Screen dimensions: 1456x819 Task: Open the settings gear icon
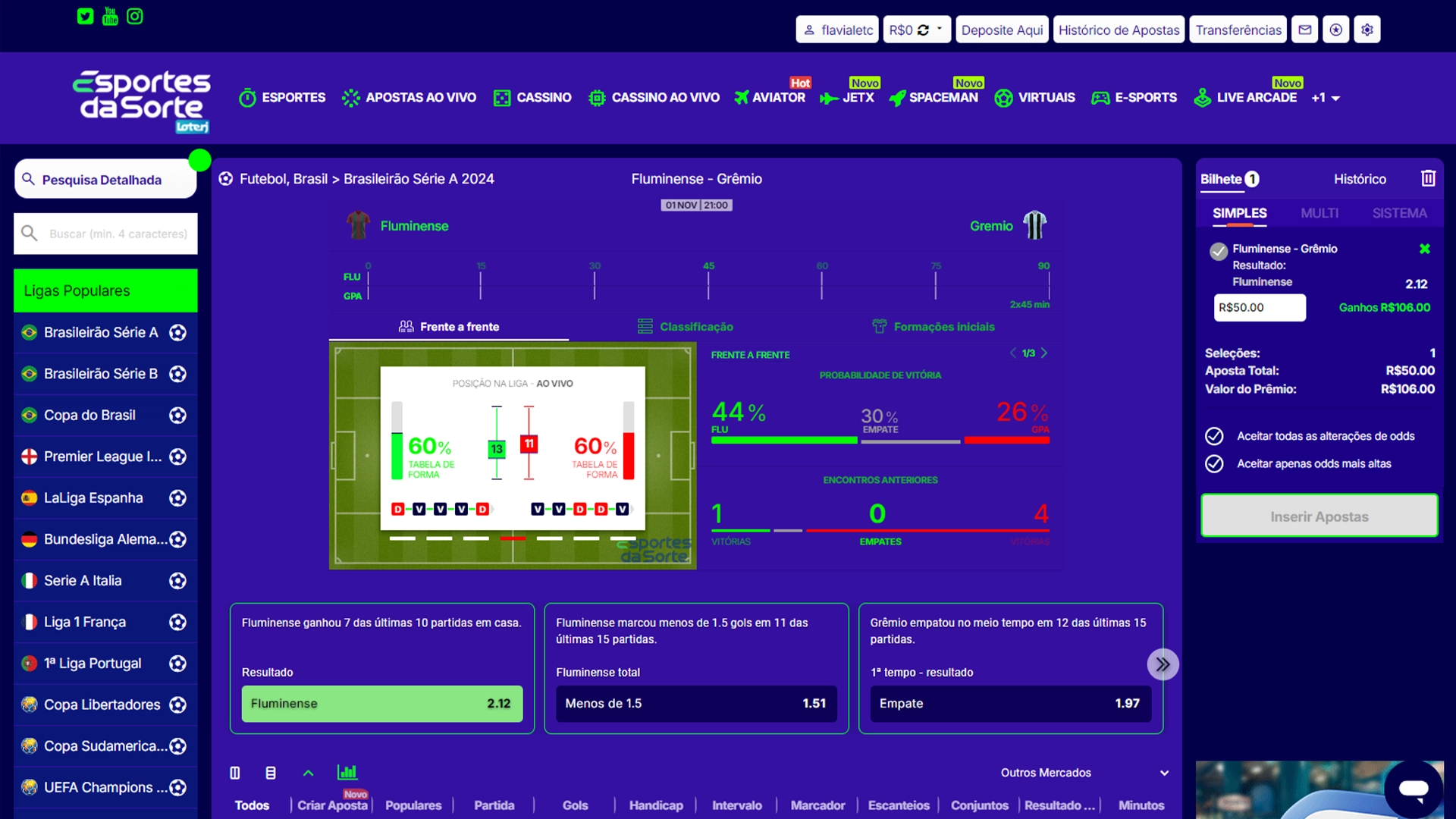coord(1367,30)
